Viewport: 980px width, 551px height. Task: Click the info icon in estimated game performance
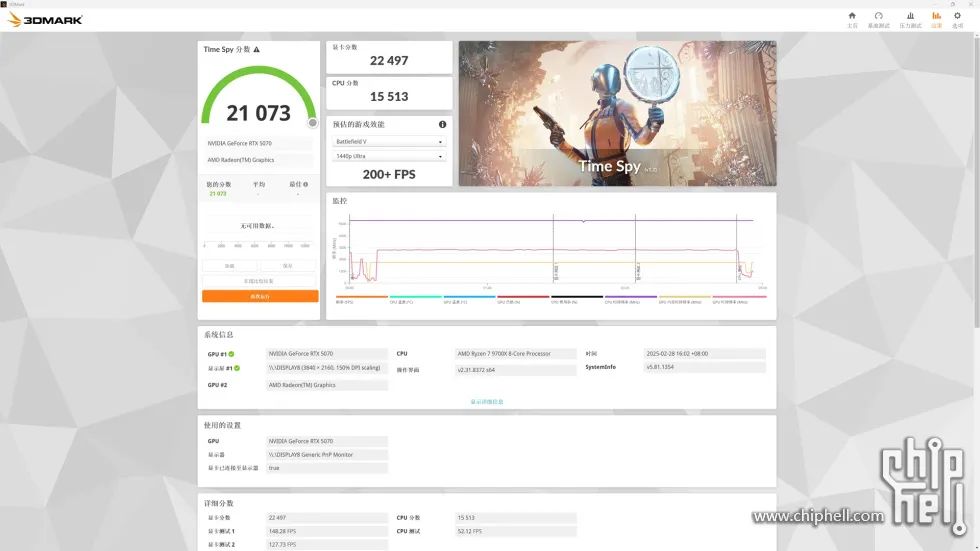coord(442,124)
